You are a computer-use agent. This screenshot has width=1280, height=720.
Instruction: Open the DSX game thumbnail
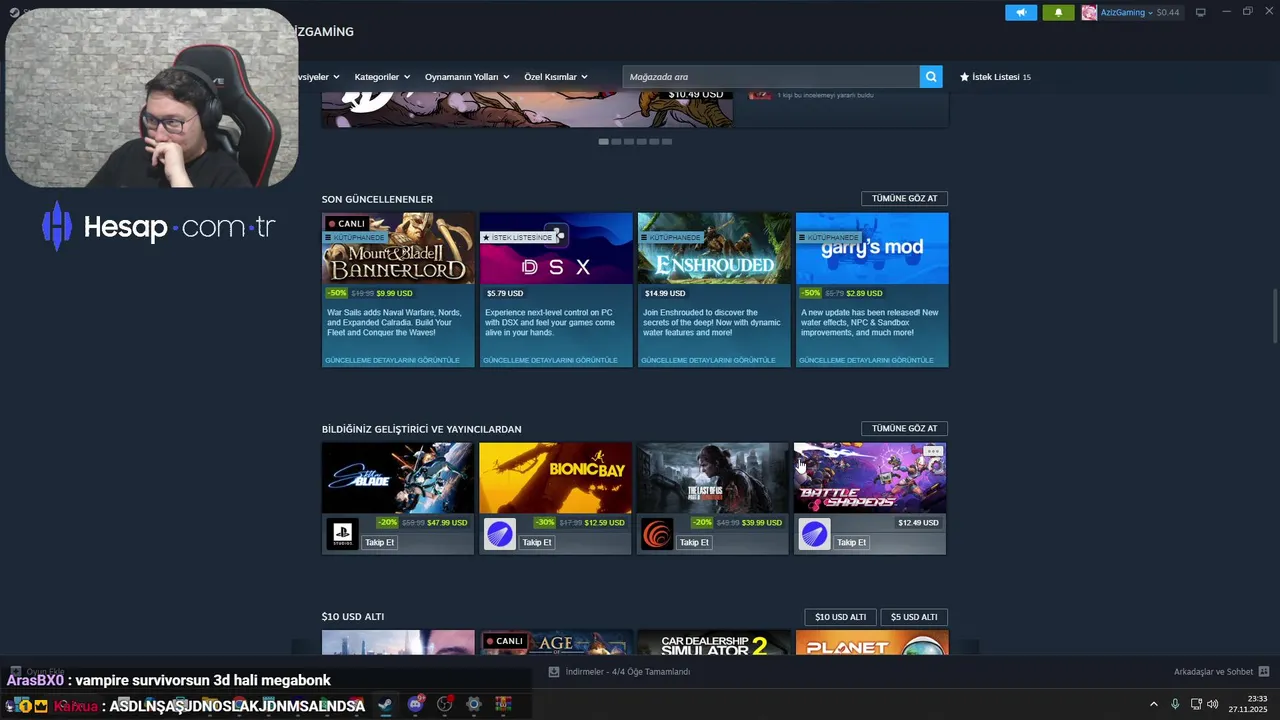click(556, 248)
